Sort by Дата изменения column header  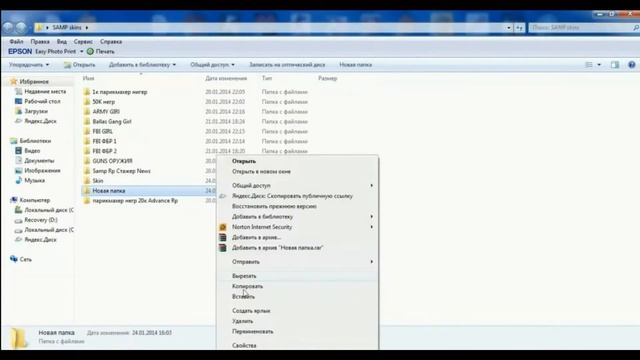[226, 78]
